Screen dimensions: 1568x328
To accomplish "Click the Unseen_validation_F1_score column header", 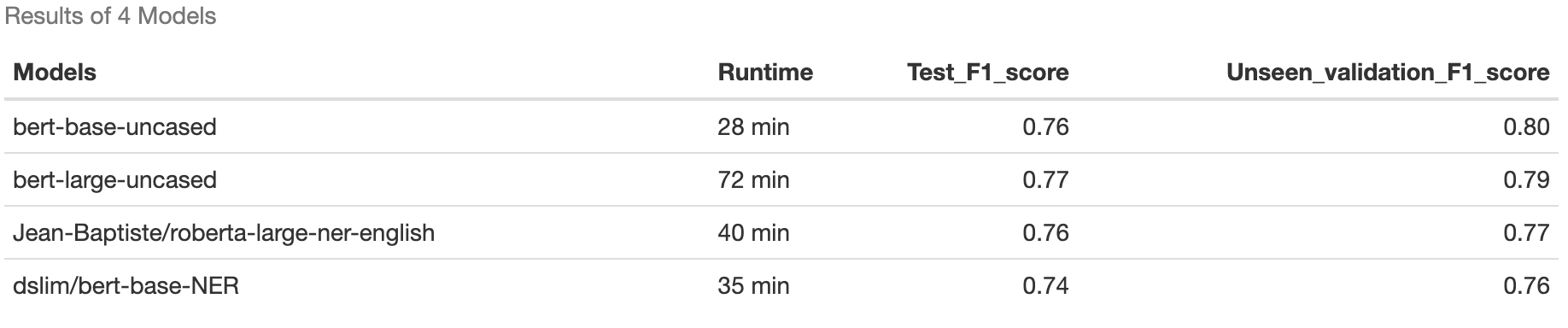I will click(x=1388, y=73).
